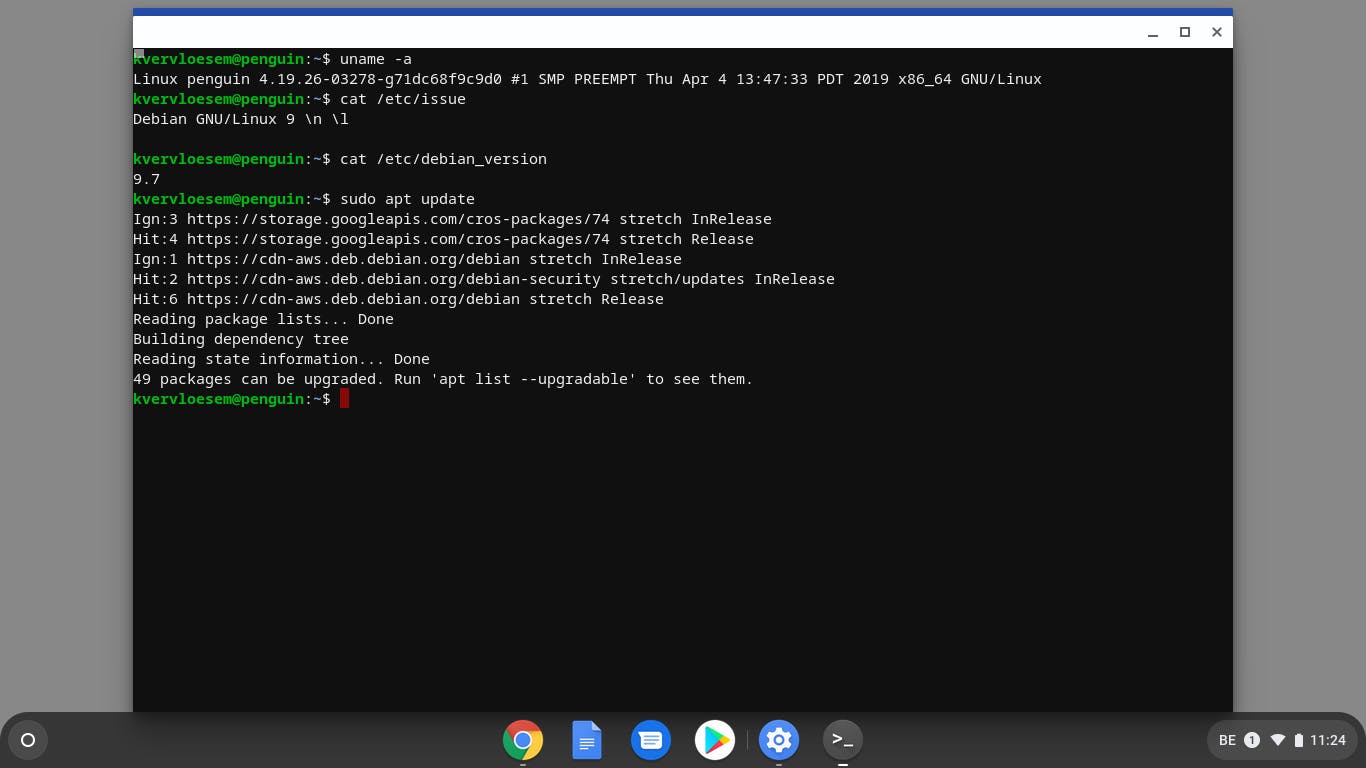This screenshot has width=1366, height=768.
Task: Click the red terminal cursor block
Action: tap(344, 399)
